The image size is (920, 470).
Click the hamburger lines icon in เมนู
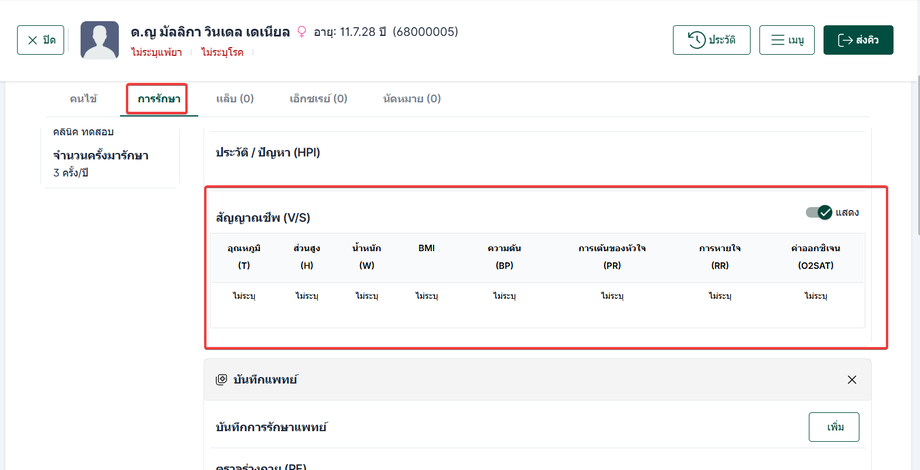pyautogui.click(x=778, y=40)
